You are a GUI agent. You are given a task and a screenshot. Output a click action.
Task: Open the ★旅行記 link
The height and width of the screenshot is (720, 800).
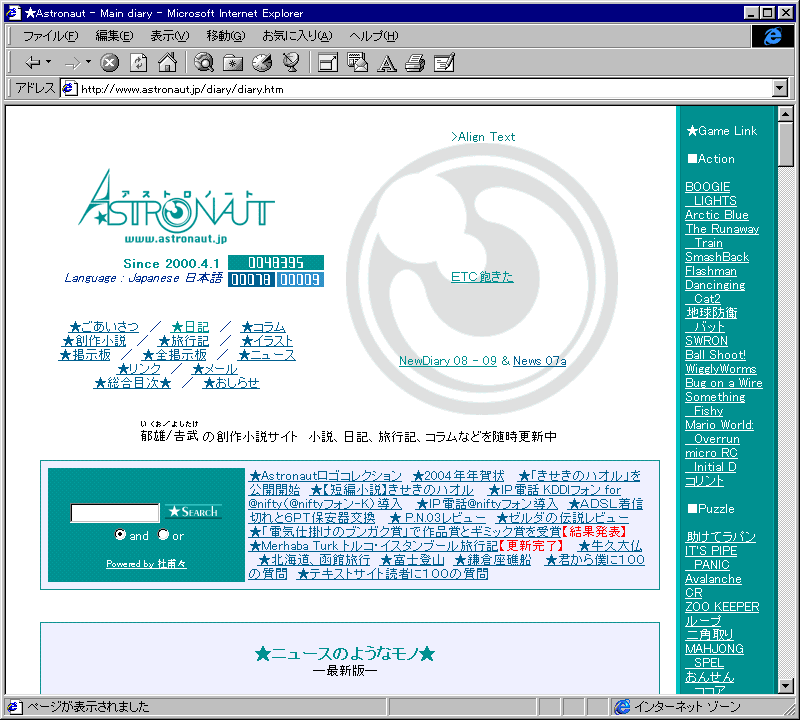(184, 340)
